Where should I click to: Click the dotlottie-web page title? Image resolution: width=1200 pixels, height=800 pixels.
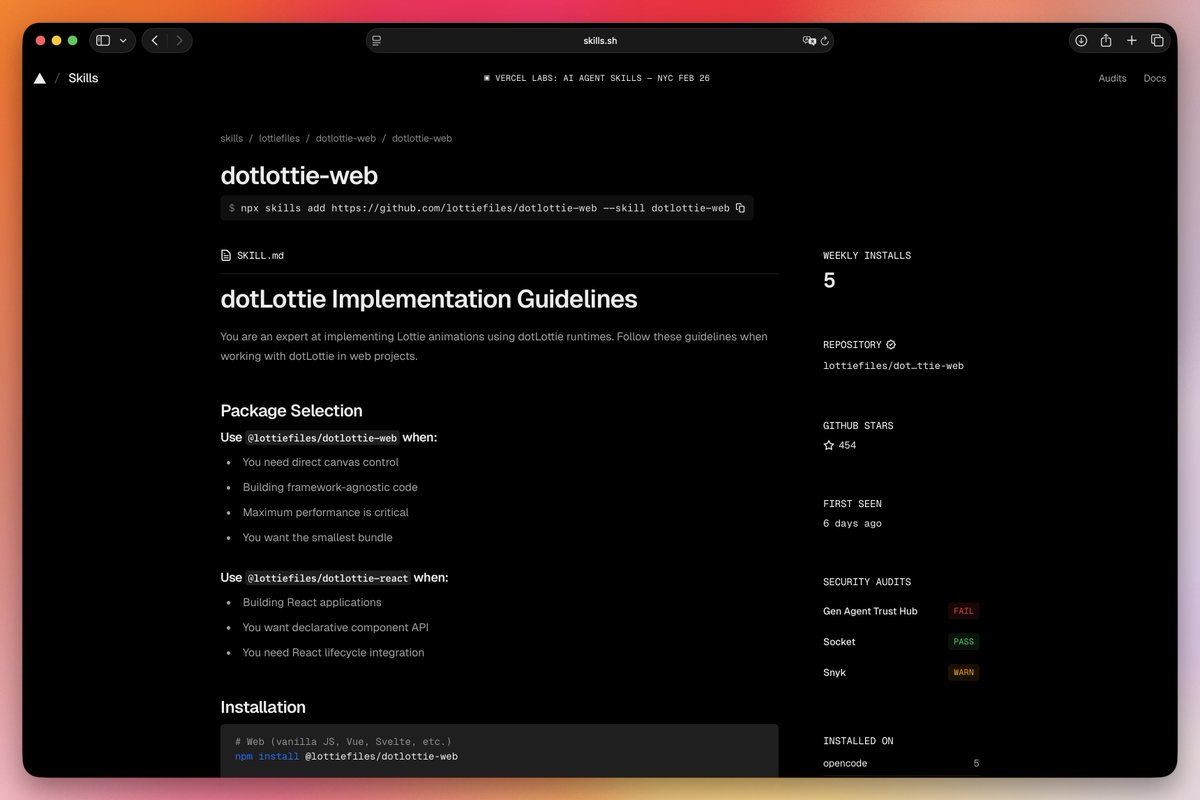tap(299, 175)
